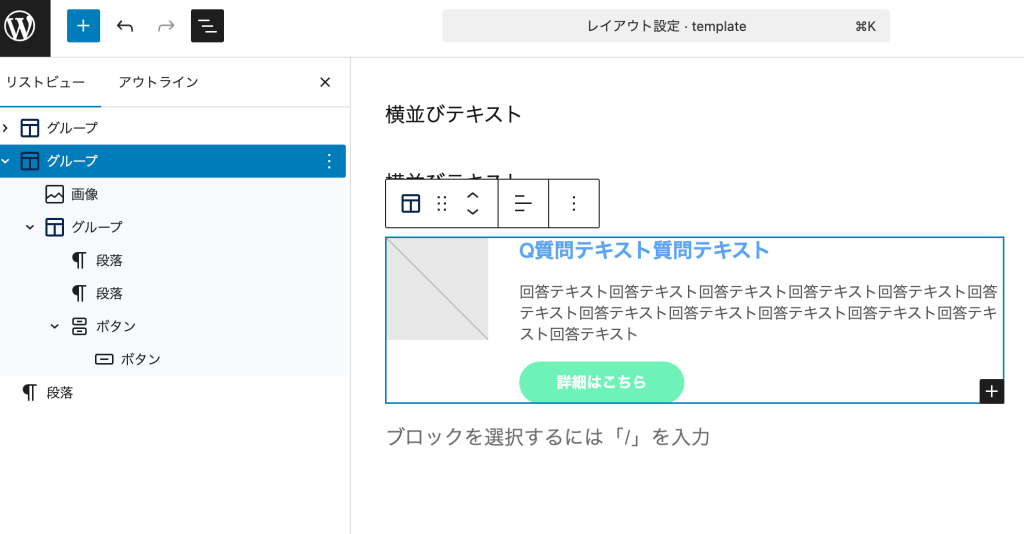Open the レイアウト設定 template command bar
The height and width of the screenshot is (534, 1024).
[x=665, y=26]
